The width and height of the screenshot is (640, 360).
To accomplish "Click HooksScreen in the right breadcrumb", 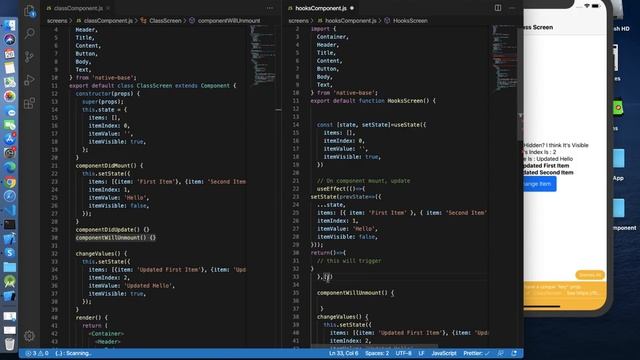I will (410, 20).
